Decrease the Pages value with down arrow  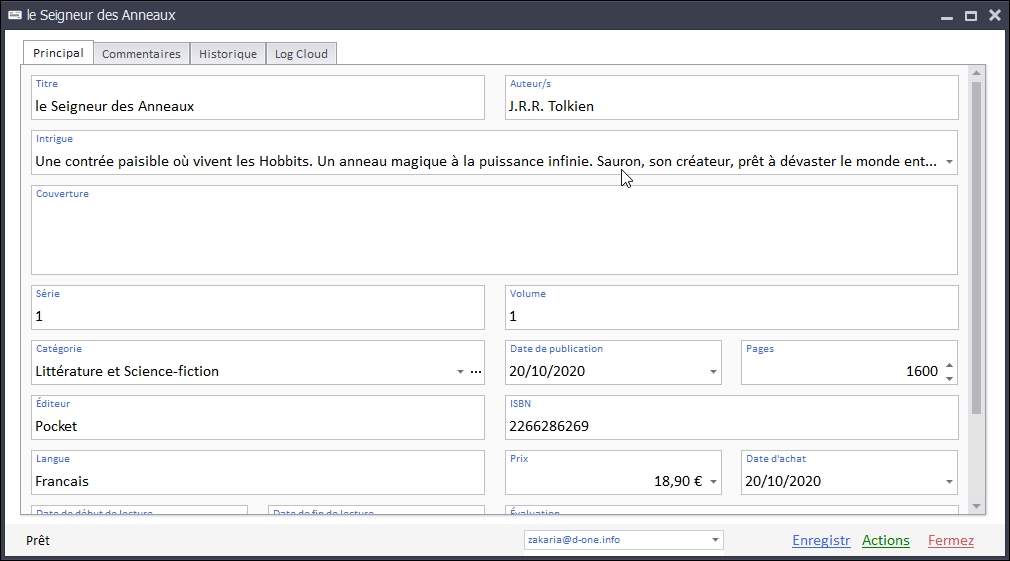(x=949, y=378)
